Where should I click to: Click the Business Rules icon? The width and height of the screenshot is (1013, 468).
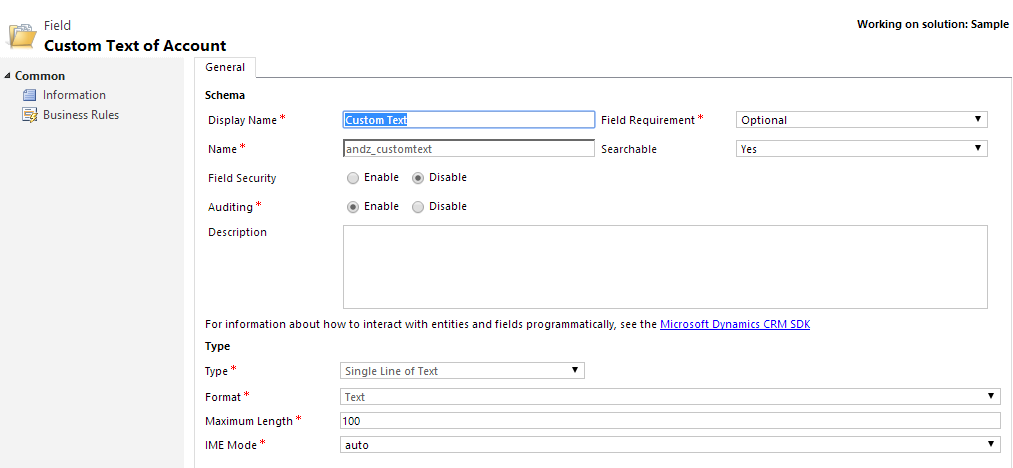(x=30, y=115)
